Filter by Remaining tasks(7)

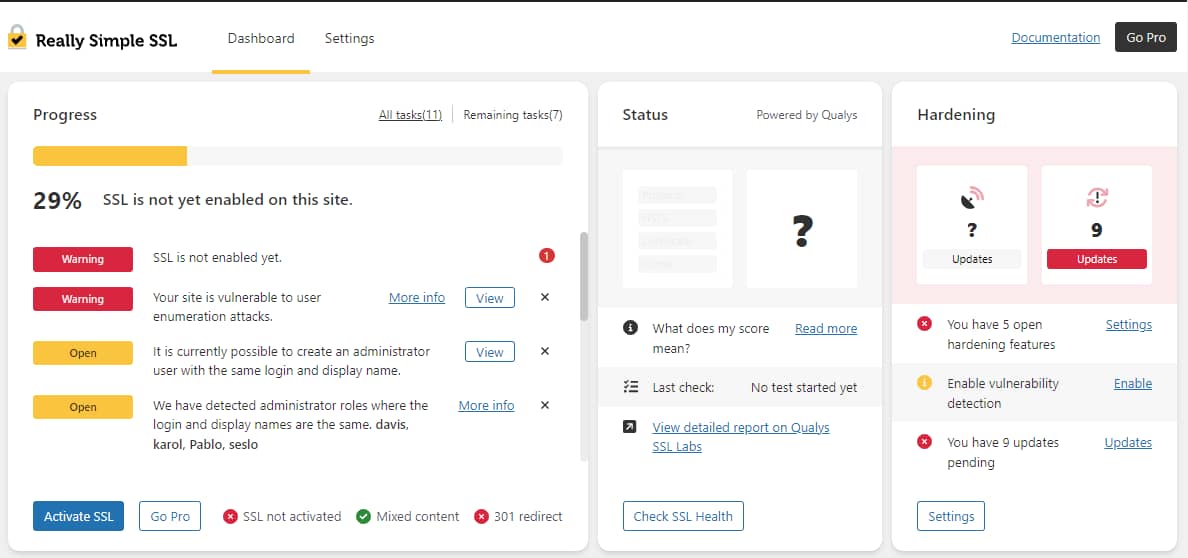(x=512, y=115)
